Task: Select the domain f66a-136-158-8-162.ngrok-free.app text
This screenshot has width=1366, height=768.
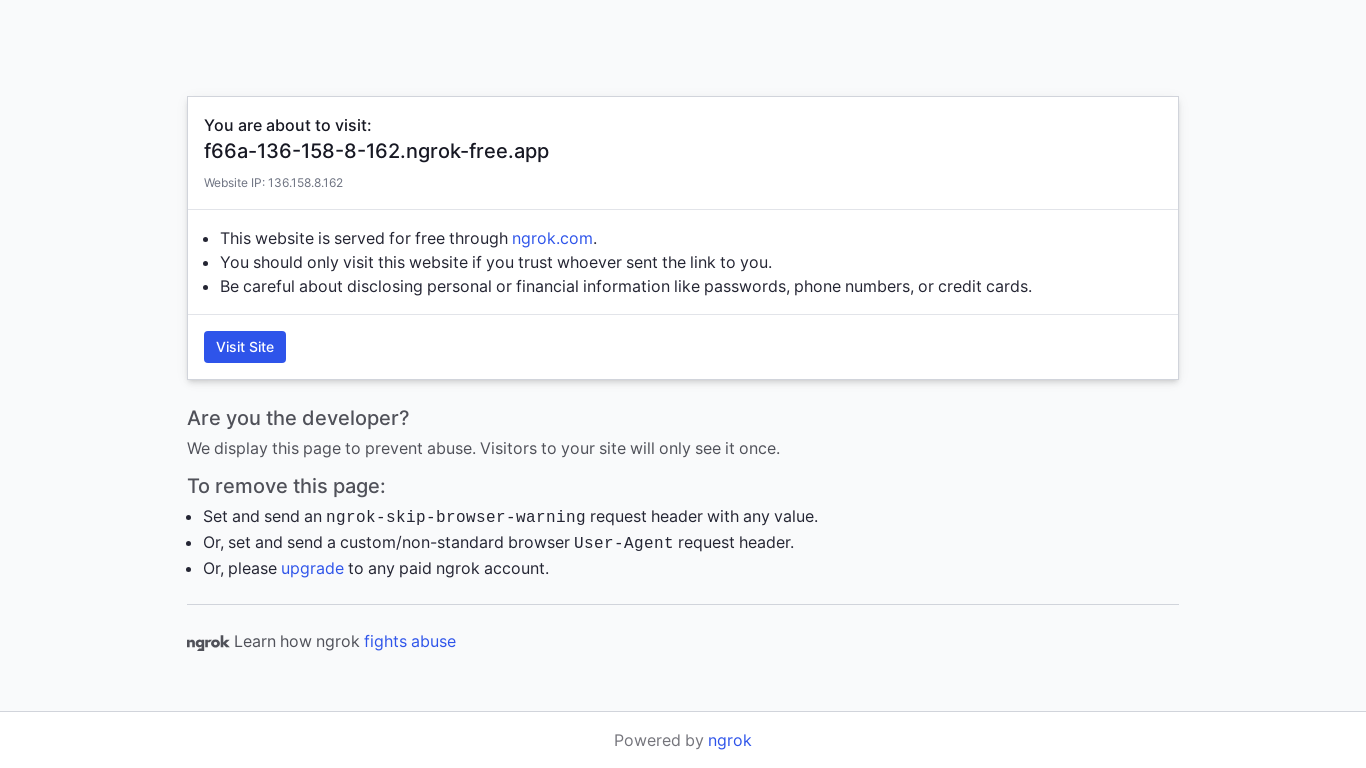Action: [376, 151]
